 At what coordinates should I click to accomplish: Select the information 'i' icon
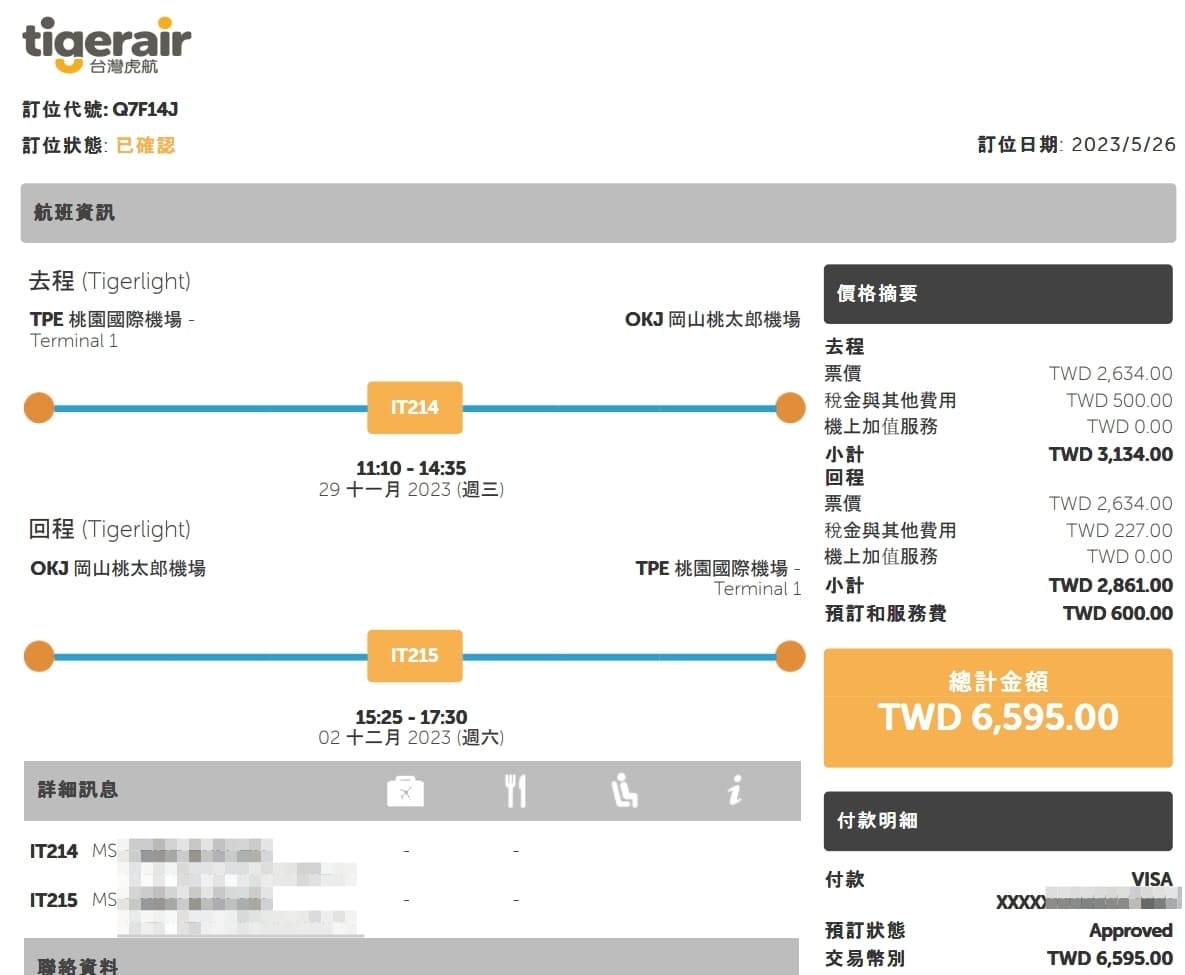735,791
